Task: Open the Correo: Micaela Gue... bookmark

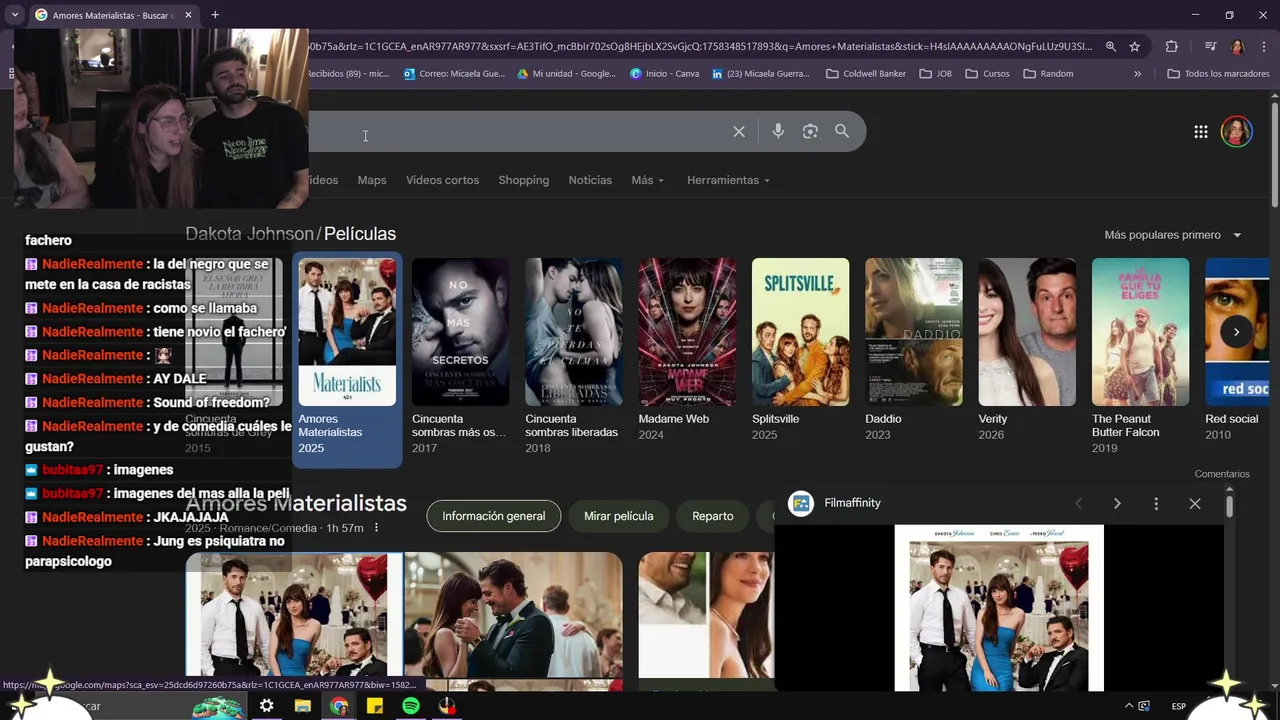Action: (x=454, y=73)
